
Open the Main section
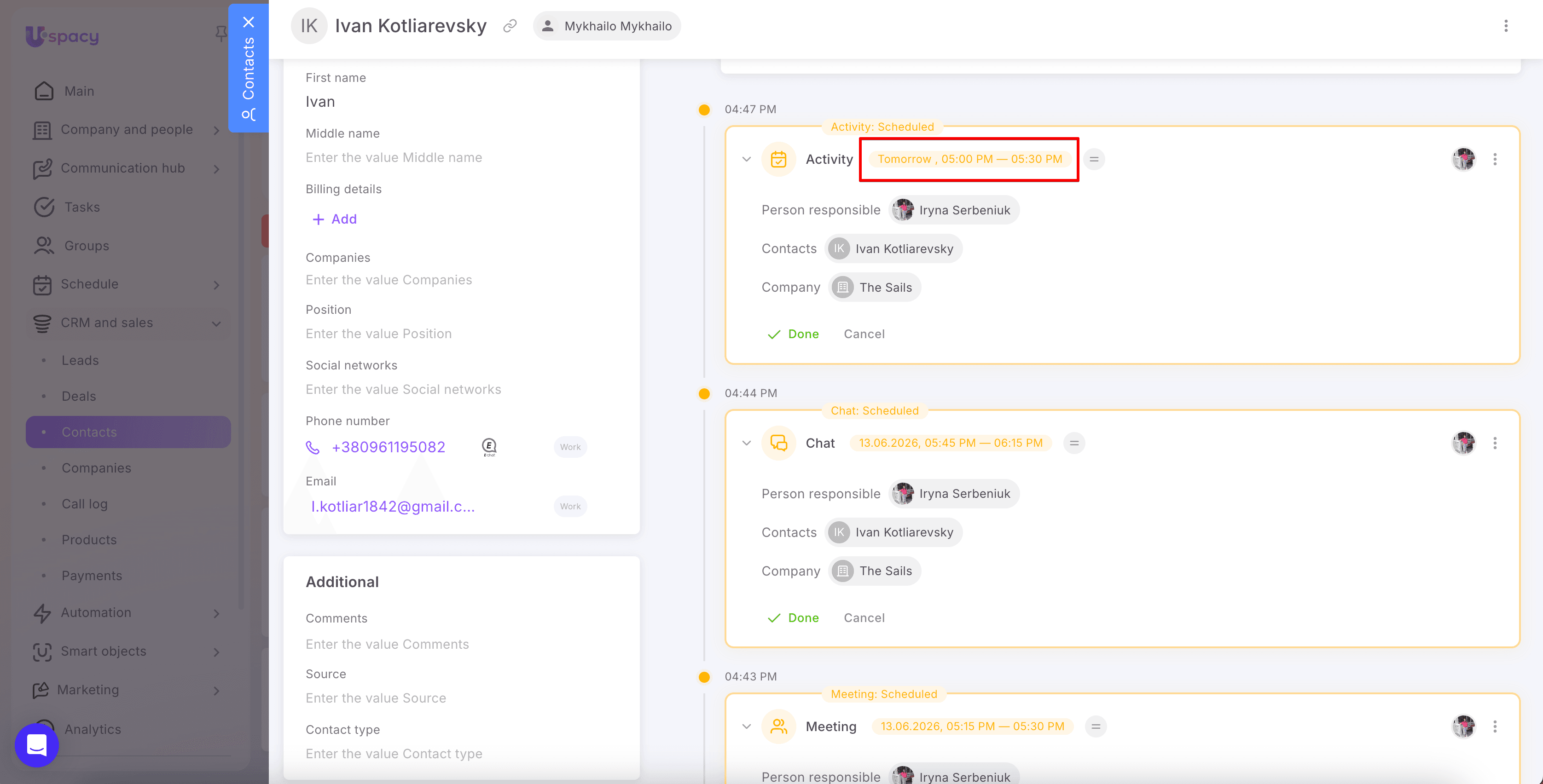[x=79, y=91]
